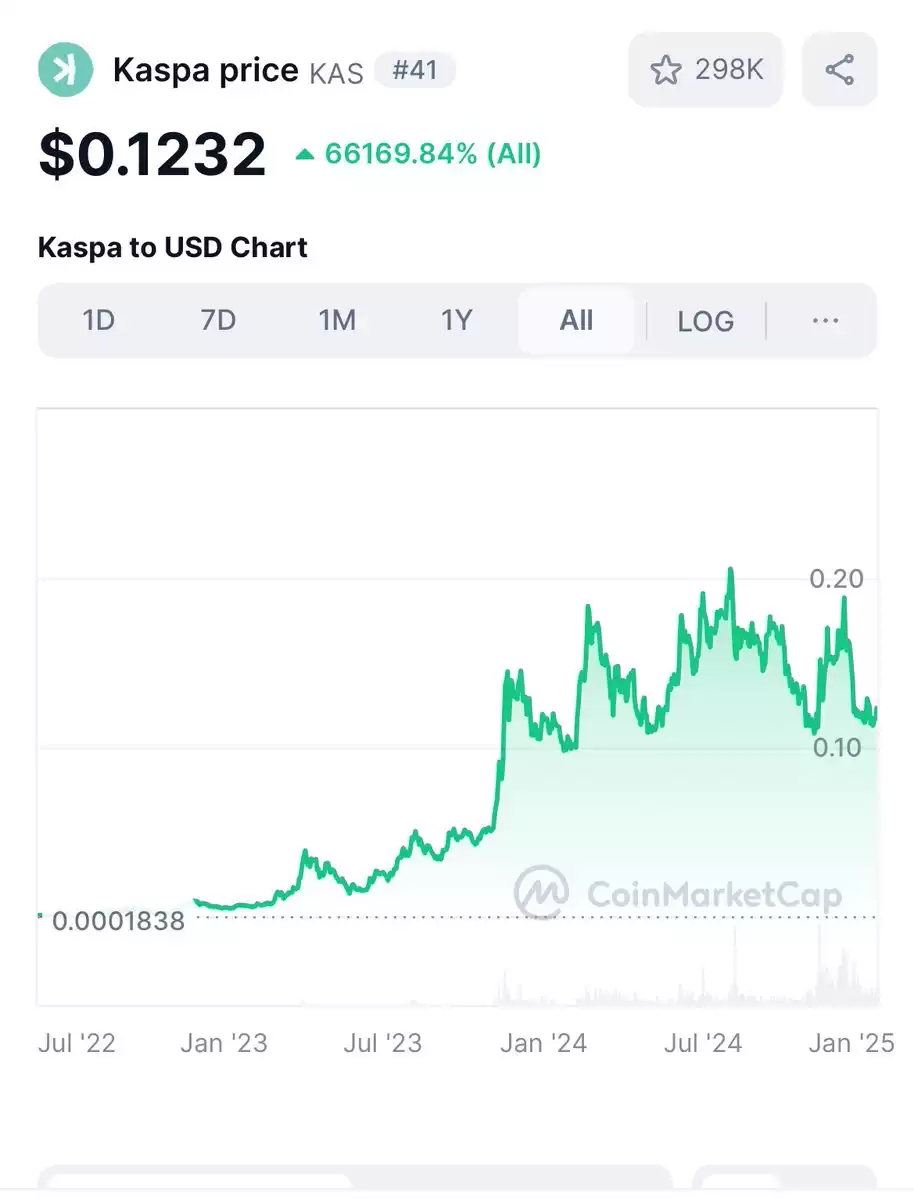
Task: Choose the 1M chart range
Action: tap(337, 320)
